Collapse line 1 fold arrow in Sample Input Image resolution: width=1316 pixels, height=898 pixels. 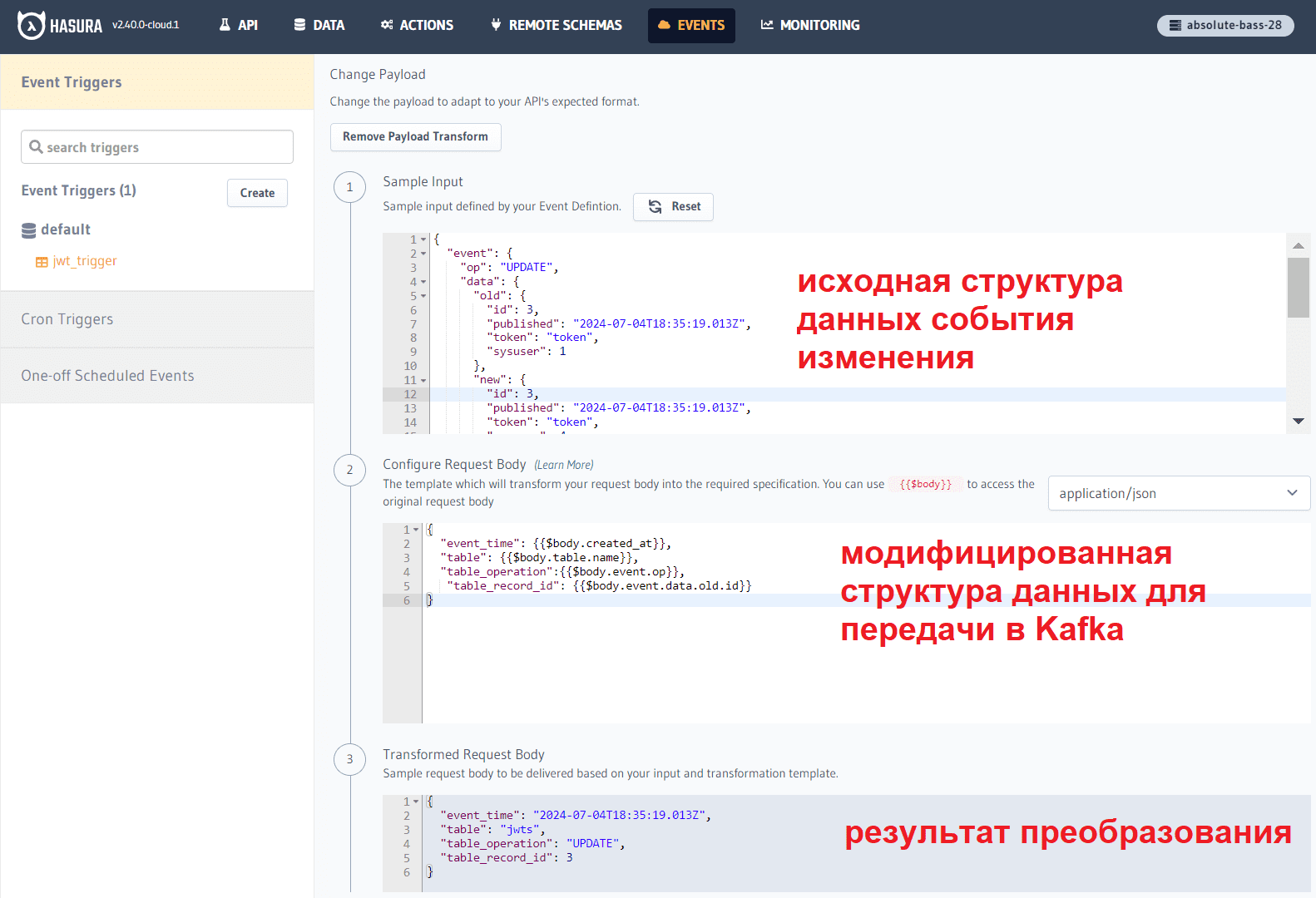[x=423, y=239]
